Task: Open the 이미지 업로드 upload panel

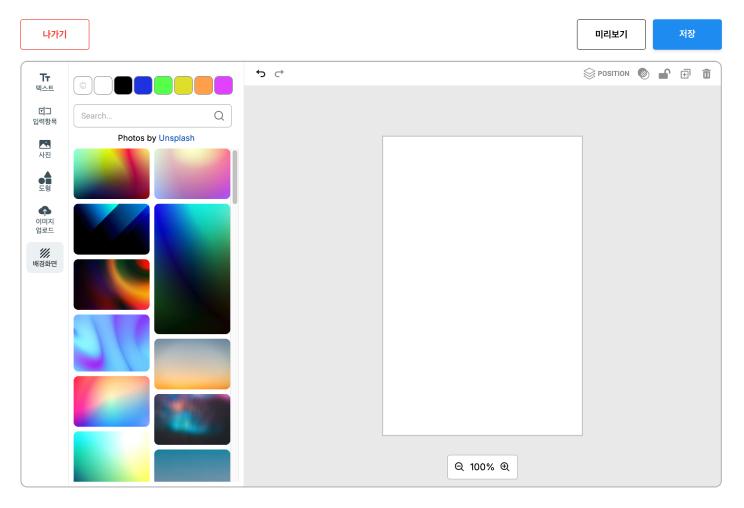Action: (44, 219)
